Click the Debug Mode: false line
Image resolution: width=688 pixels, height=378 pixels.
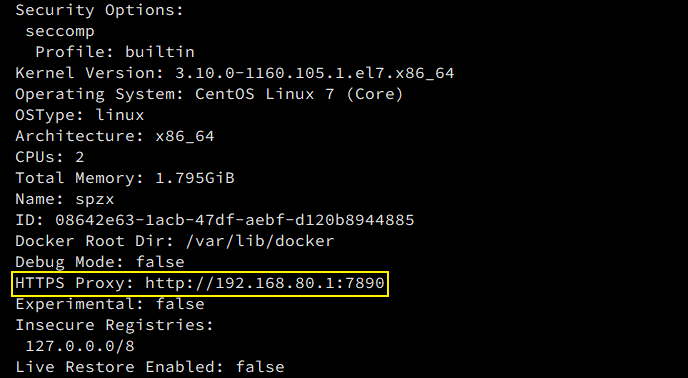pyautogui.click(x=100, y=262)
